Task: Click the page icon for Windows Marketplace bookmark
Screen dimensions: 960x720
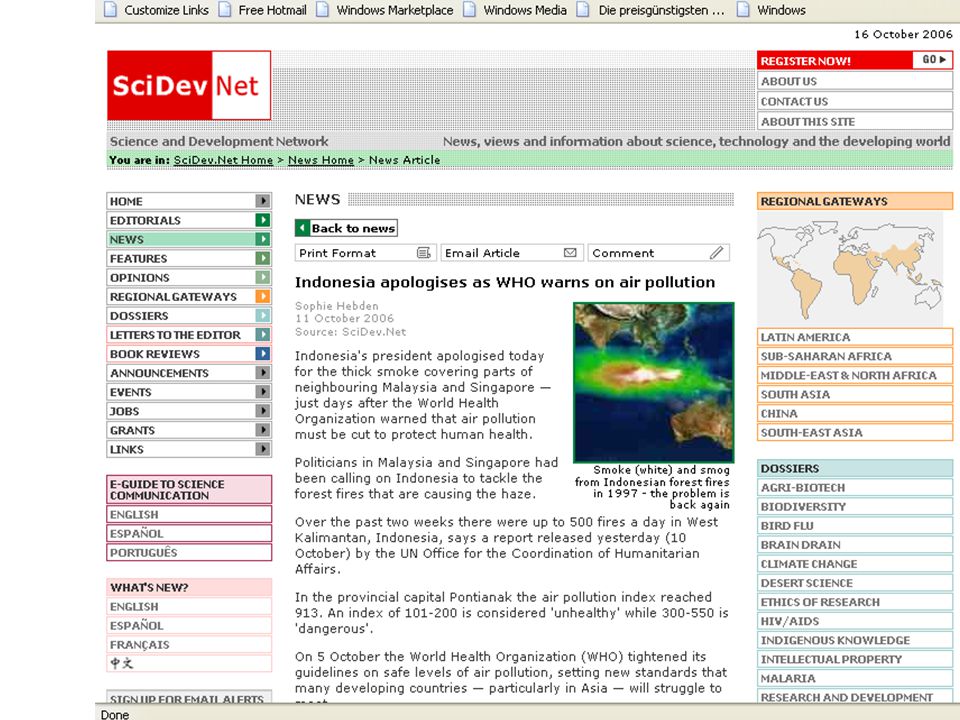Action: pyautogui.click(x=323, y=10)
